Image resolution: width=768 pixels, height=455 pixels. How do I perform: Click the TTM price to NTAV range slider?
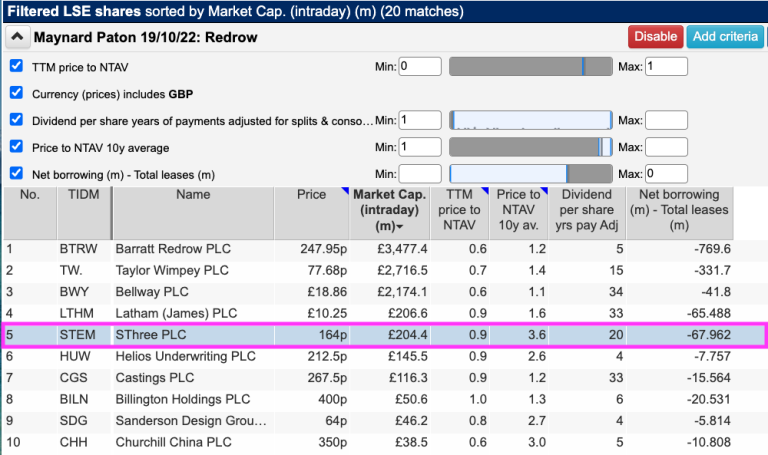tap(530, 66)
